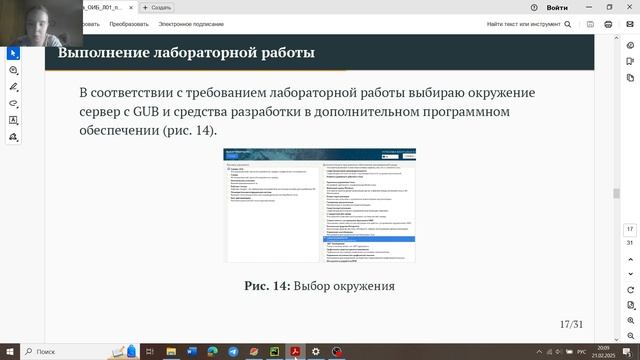Choose the zoom magnifier tool in left toolbar
640x360 pixels.
pyautogui.click(x=13, y=70)
